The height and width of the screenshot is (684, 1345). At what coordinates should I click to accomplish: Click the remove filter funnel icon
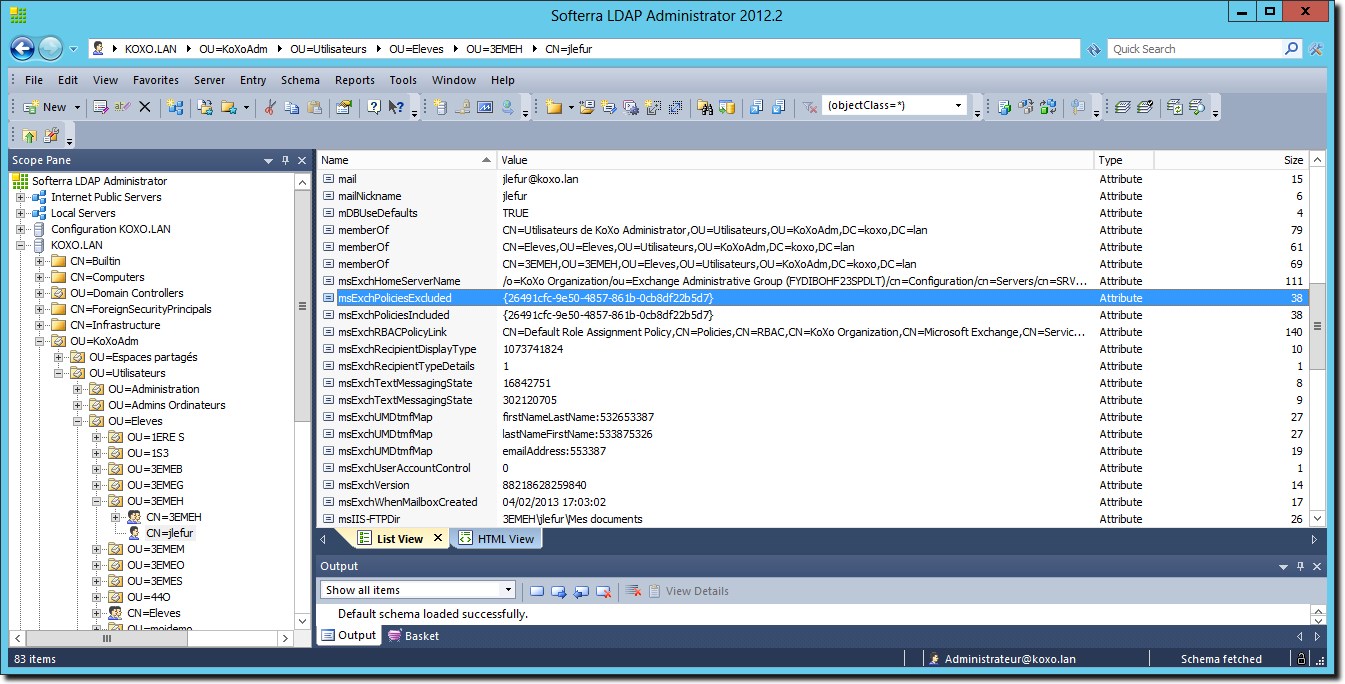click(810, 107)
